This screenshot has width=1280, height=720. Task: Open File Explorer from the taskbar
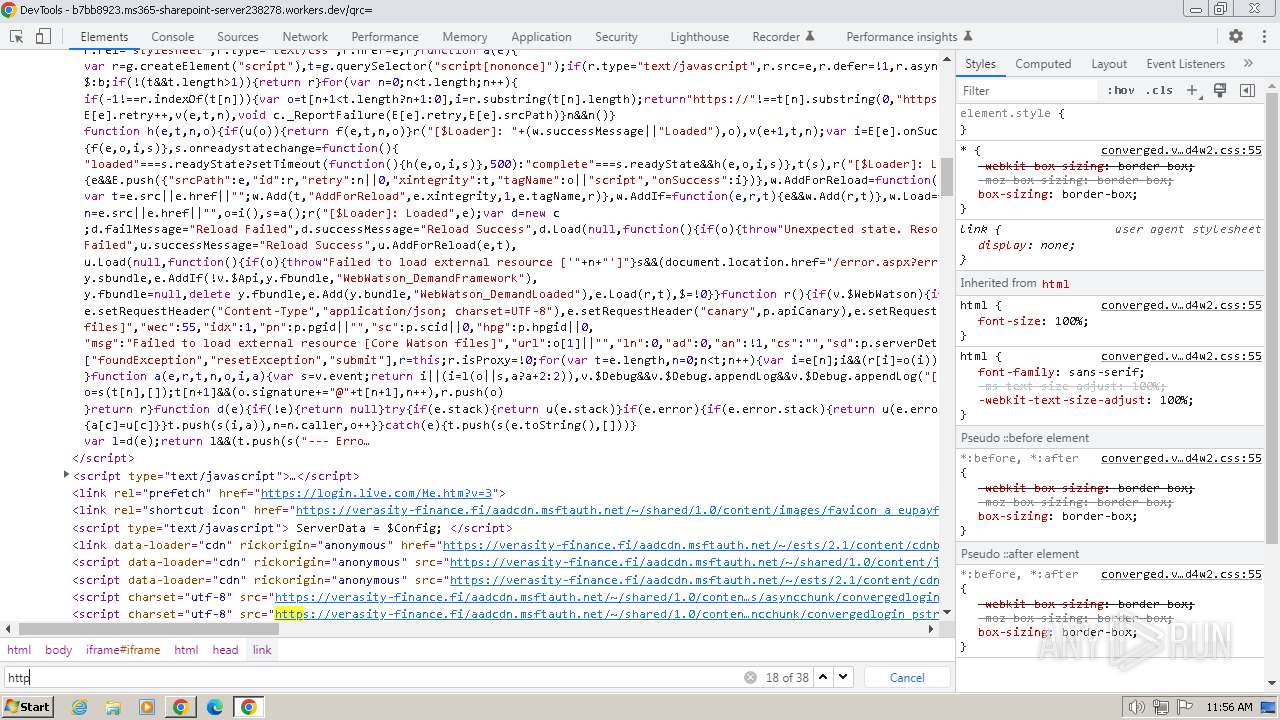pyautogui.click(x=113, y=707)
